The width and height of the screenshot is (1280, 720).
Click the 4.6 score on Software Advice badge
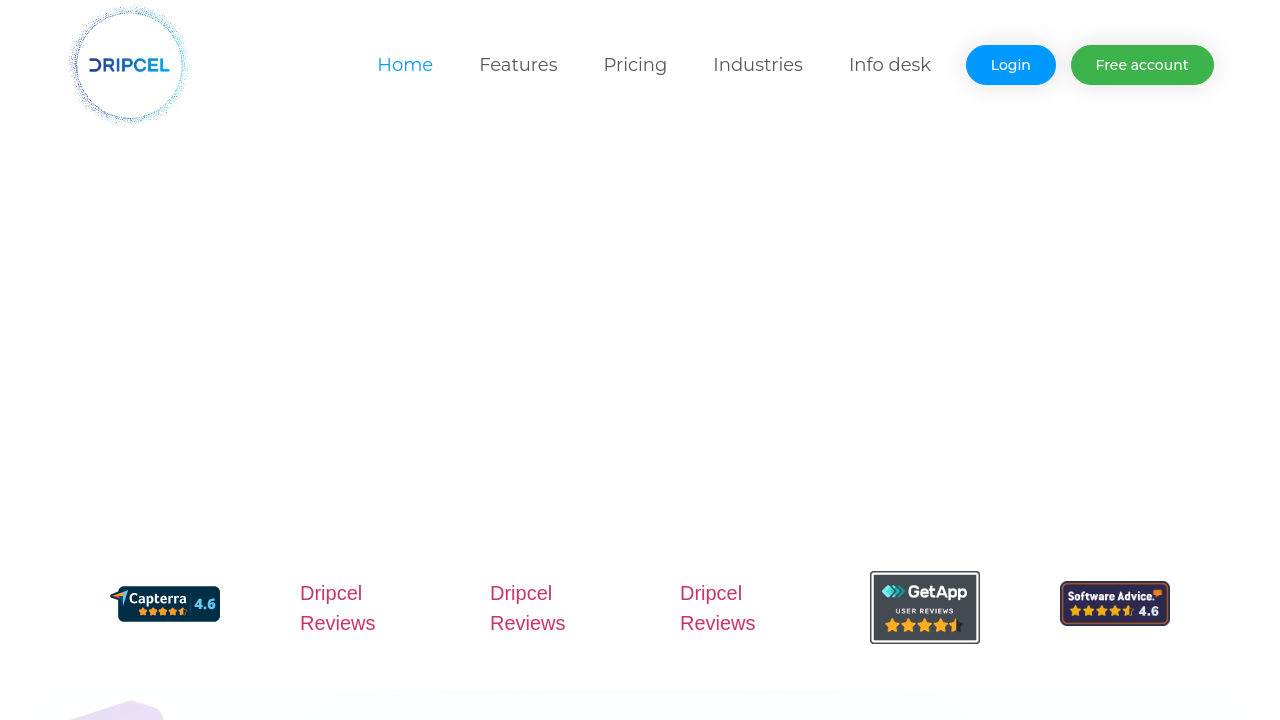click(1148, 611)
